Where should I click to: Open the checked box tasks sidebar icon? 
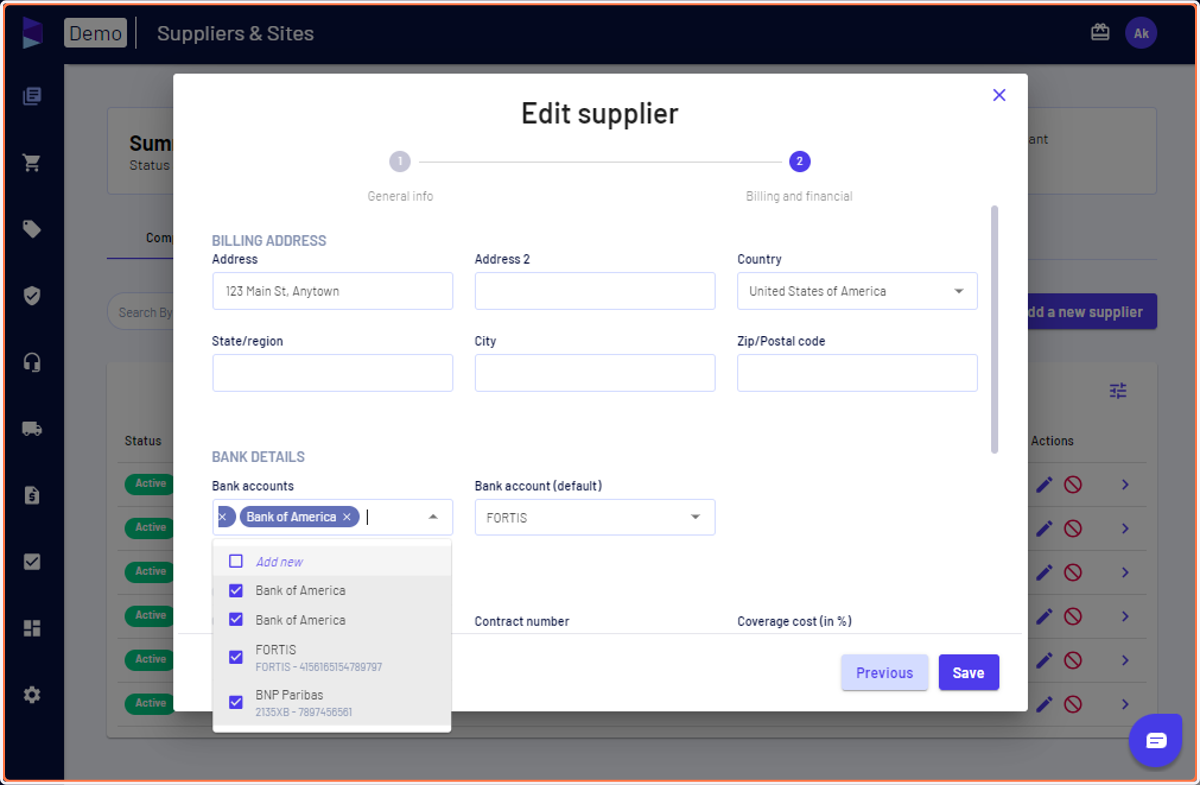pyautogui.click(x=32, y=562)
